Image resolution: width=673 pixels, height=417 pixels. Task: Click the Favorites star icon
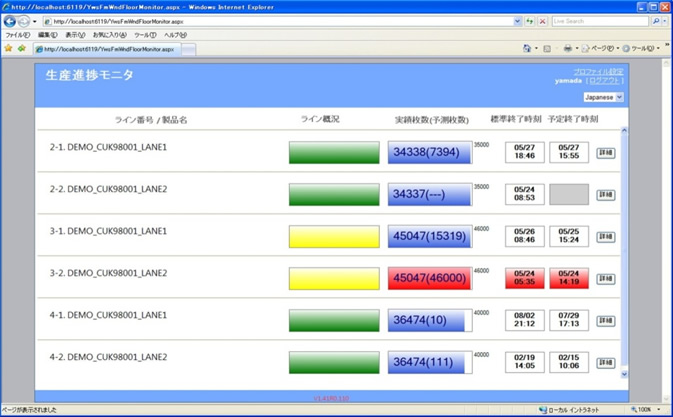9,48
